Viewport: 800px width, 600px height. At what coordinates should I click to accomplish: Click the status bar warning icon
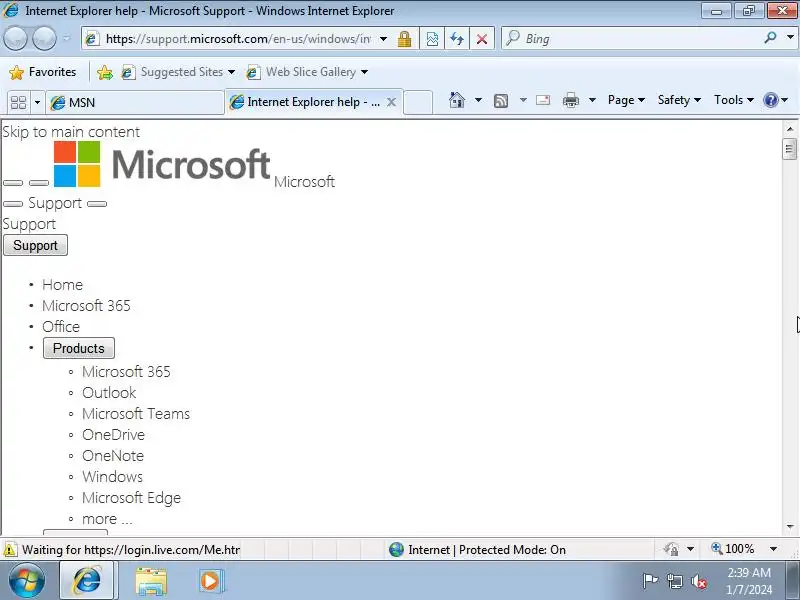pos(9,550)
